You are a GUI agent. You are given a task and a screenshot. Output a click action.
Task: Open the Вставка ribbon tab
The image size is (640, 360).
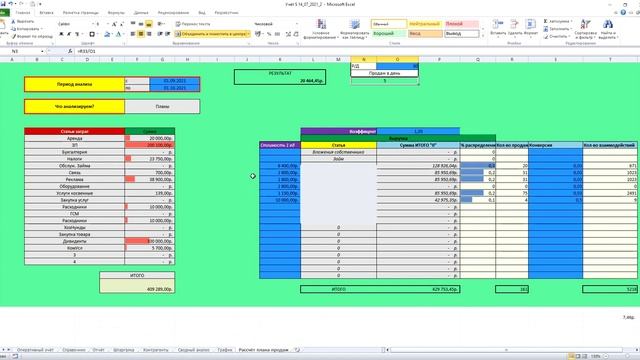46,13
